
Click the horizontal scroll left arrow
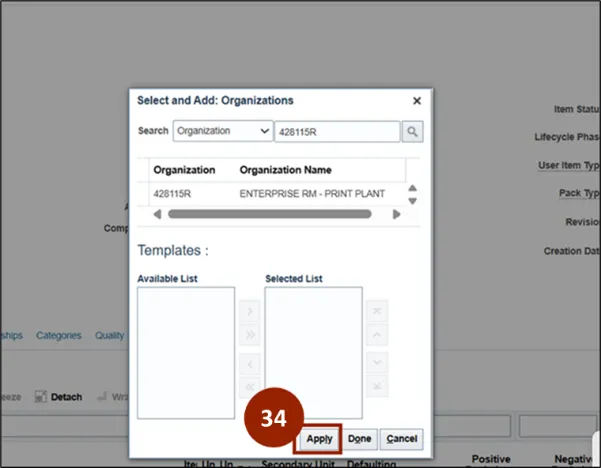coord(157,214)
